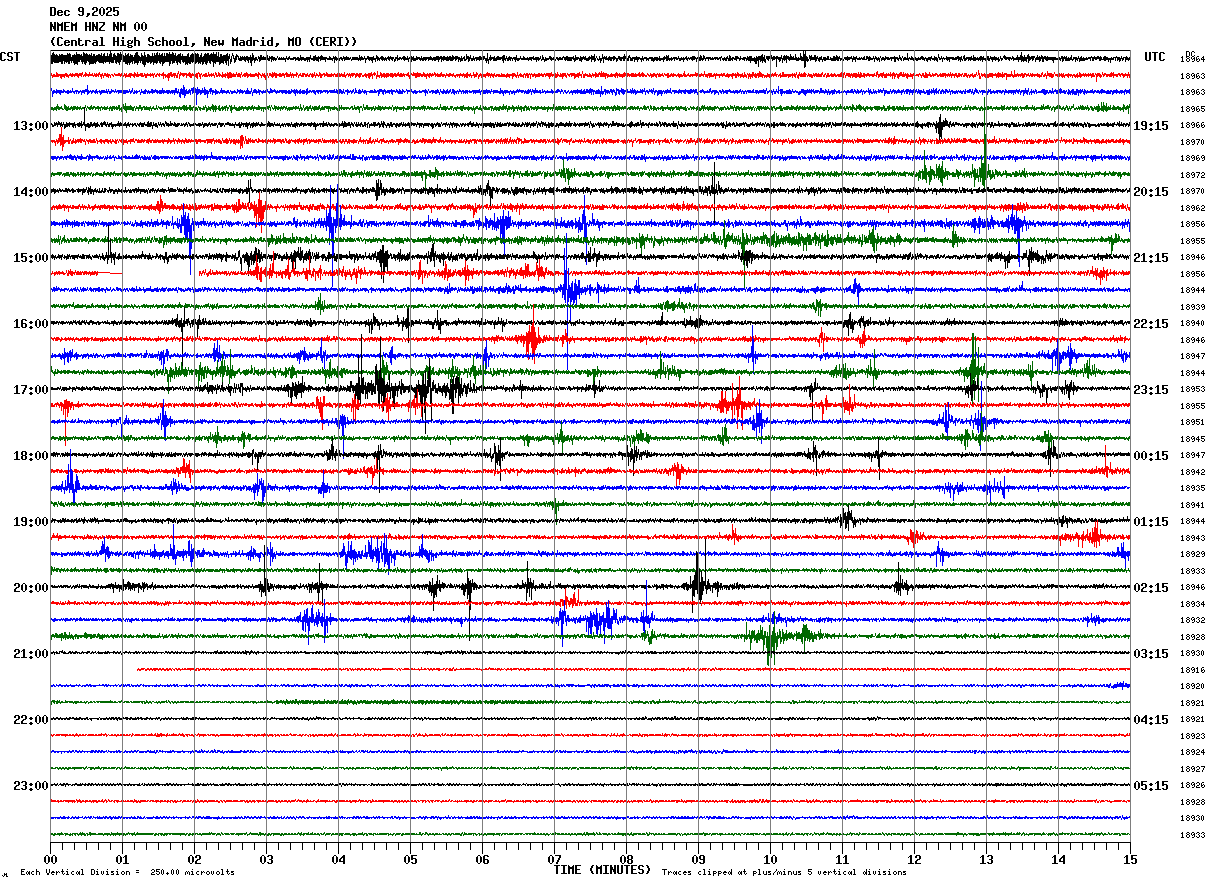Screen dimensions: 1210x886
Task: Select DC offset value 18951
Action: point(1192,423)
